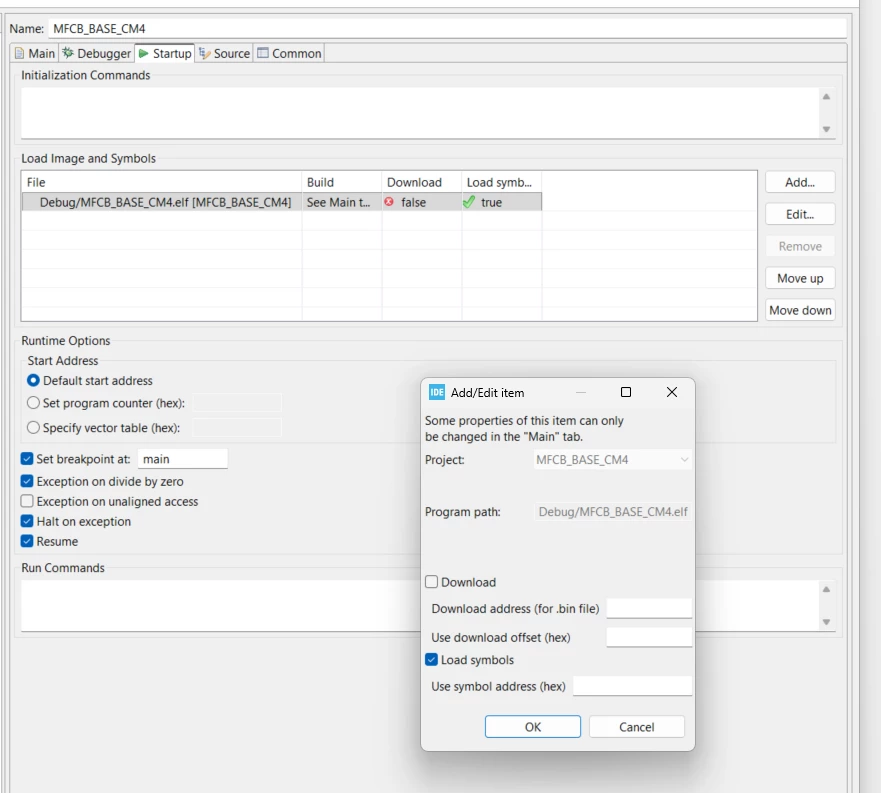Switch to the Common tab
The image size is (881, 793).
pos(289,53)
